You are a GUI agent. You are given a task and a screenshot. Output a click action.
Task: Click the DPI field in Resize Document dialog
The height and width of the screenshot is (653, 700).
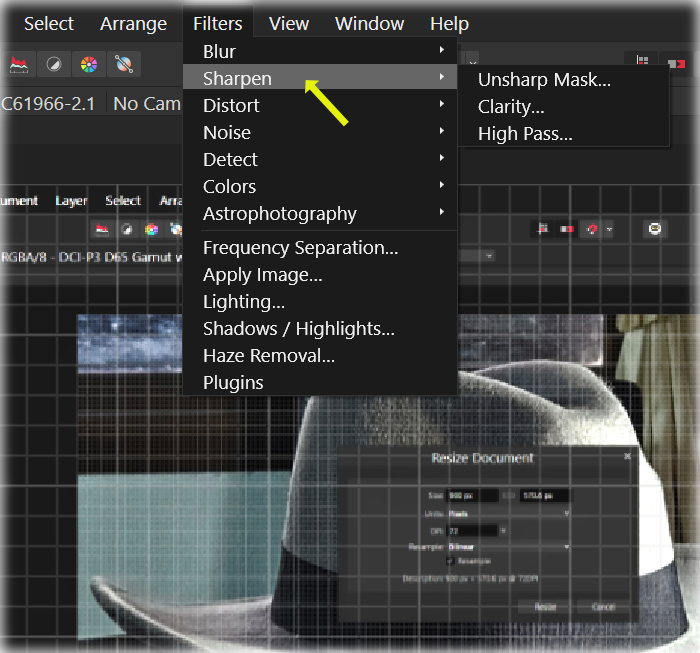pyautogui.click(x=472, y=531)
